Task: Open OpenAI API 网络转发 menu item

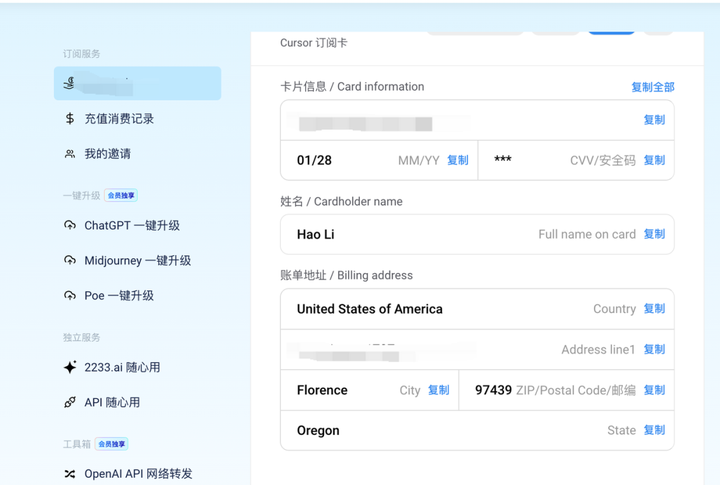Action: [x=137, y=474]
